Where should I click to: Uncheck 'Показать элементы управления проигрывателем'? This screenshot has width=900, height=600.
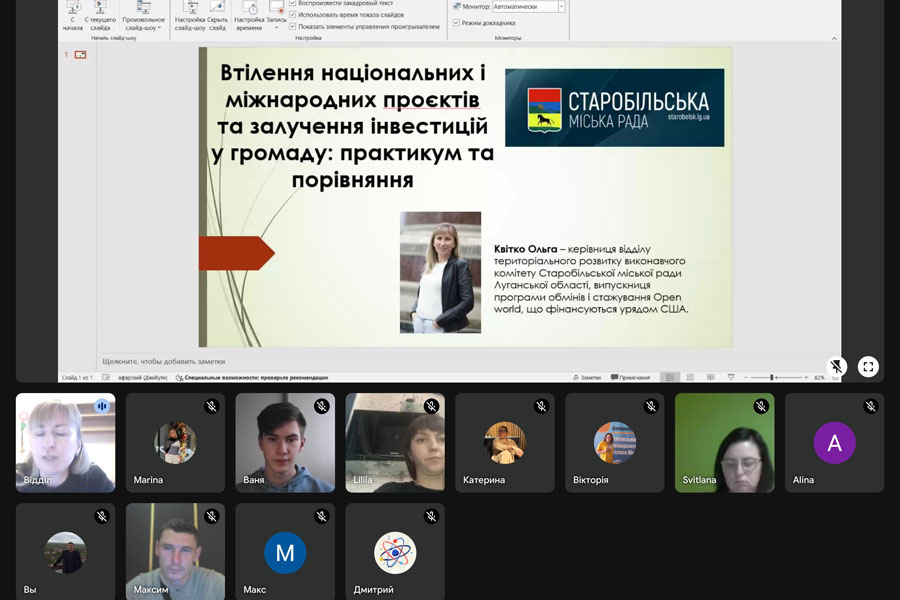click(x=293, y=27)
